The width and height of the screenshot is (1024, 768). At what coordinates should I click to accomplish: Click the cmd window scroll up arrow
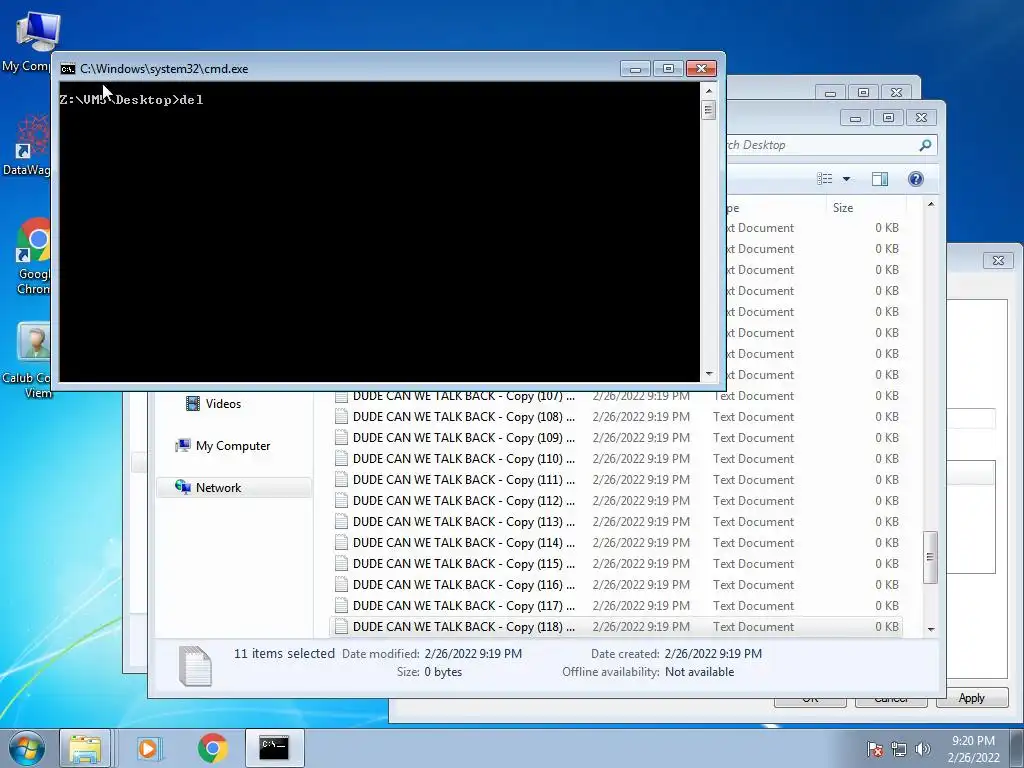(x=709, y=89)
